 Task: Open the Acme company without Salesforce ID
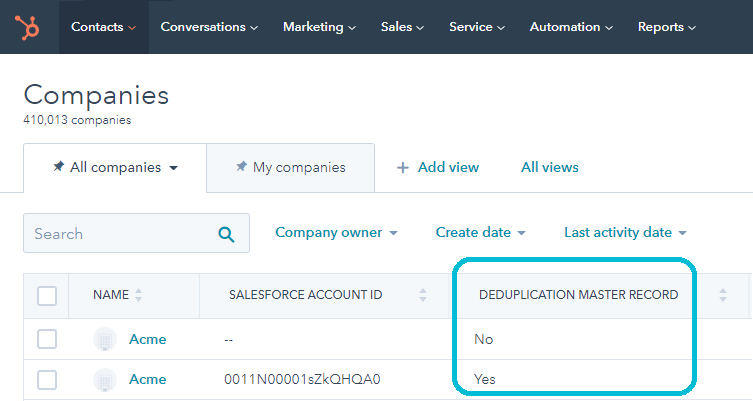(x=147, y=340)
